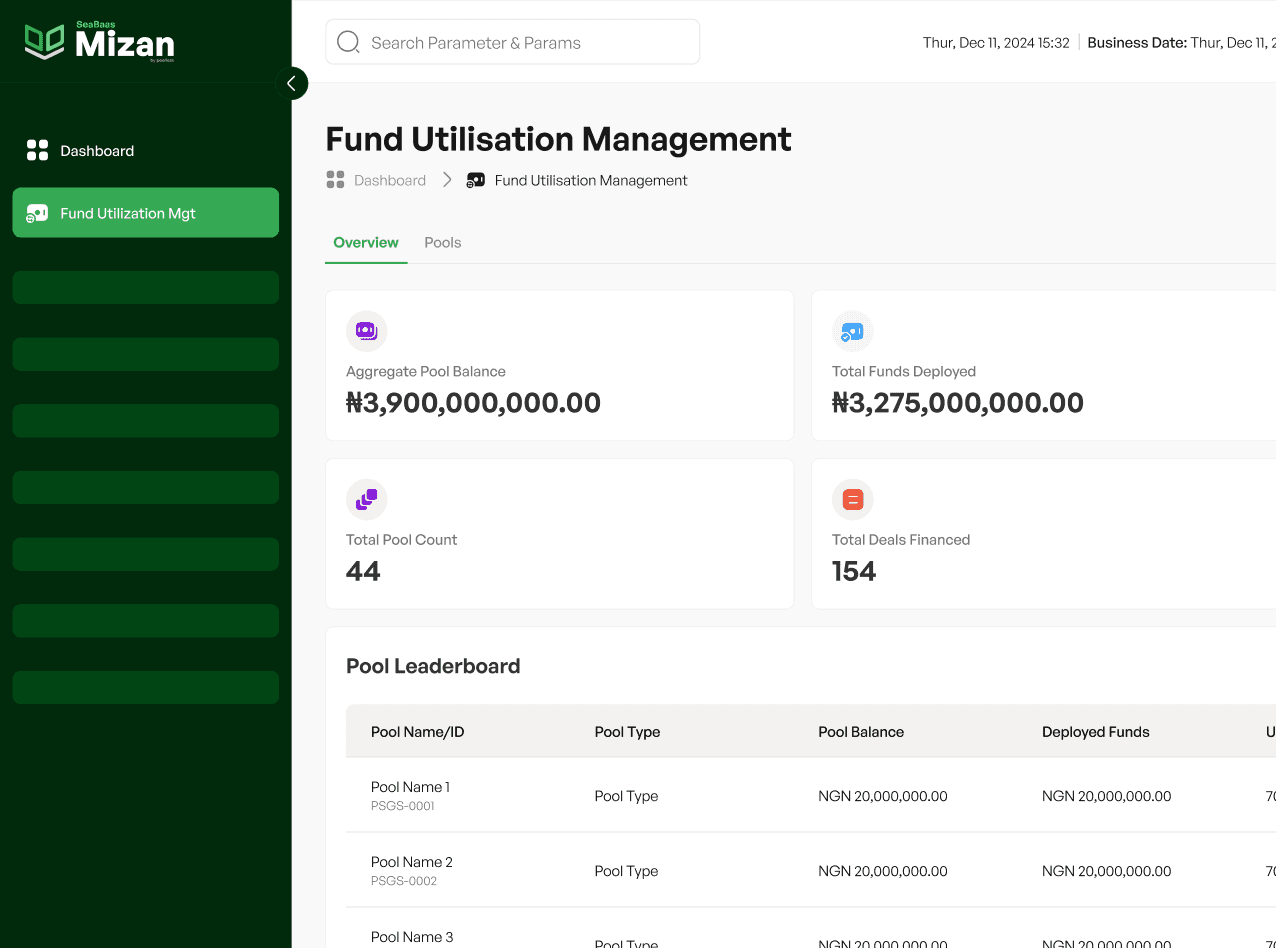The height and width of the screenshot is (948, 1276).
Task: Click the purple Total Pool Count icon
Action: pos(366,498)
